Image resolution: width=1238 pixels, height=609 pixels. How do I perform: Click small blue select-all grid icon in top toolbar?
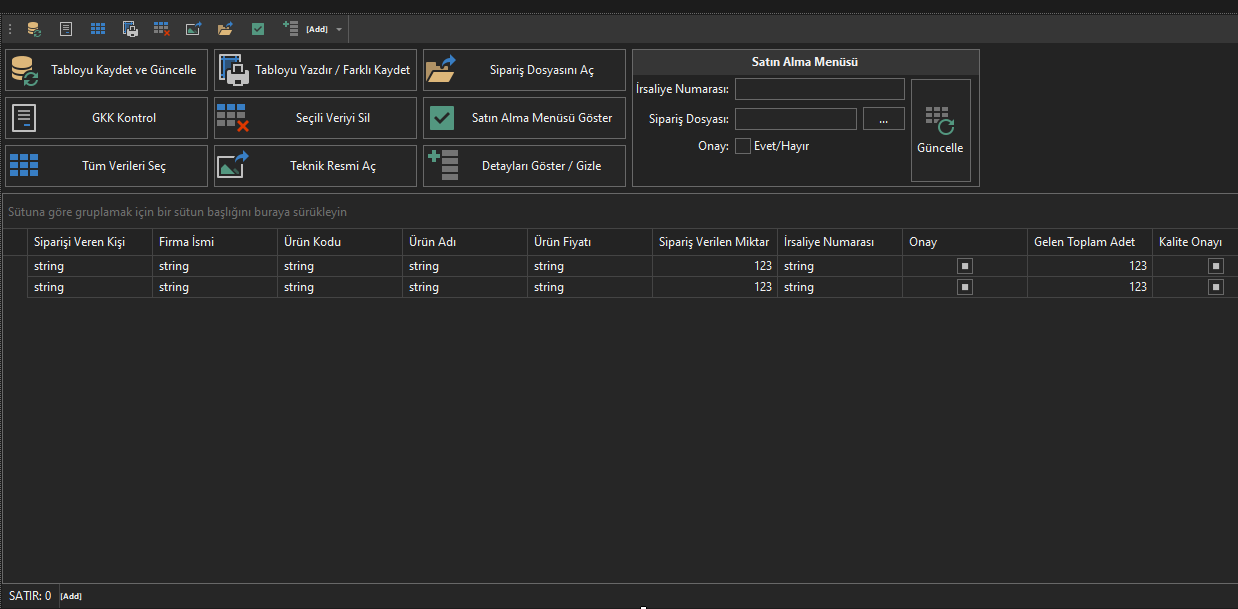(98, 29)
